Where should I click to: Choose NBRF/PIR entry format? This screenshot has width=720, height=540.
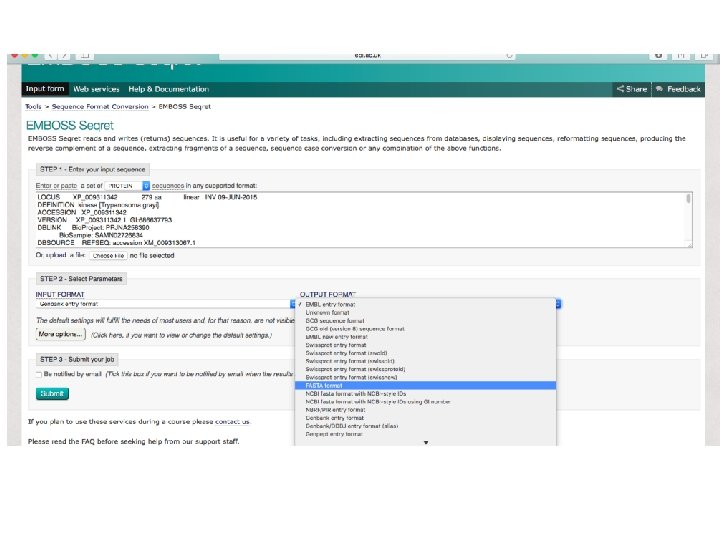coord(425,410)
